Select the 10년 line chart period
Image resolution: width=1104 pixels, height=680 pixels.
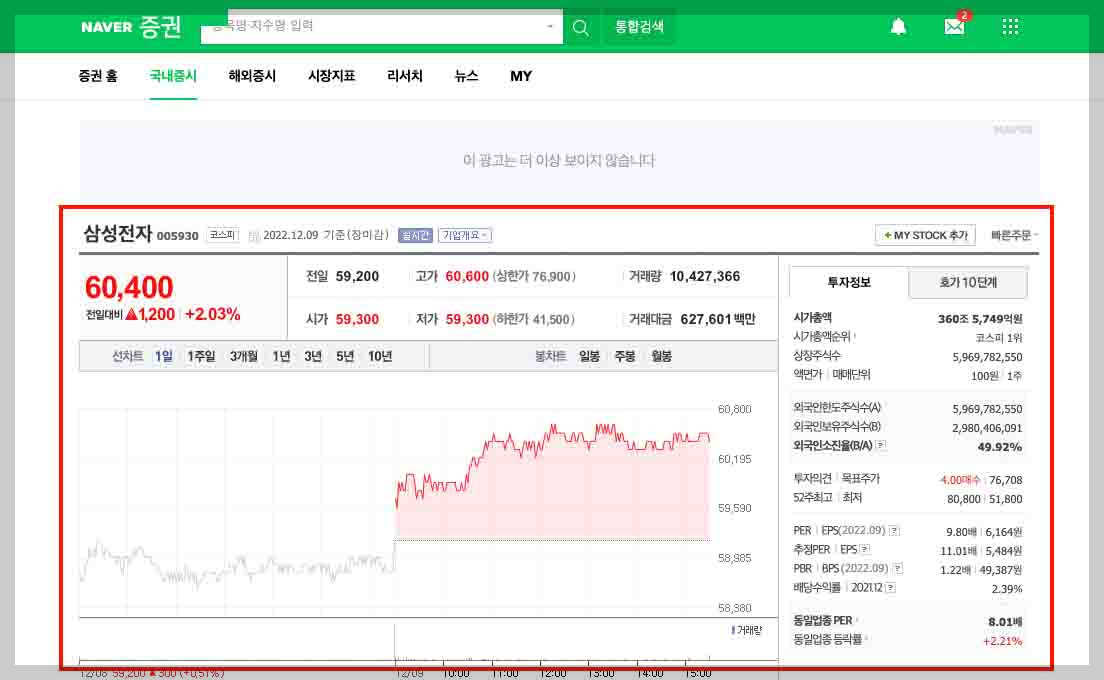coord(380,356)
